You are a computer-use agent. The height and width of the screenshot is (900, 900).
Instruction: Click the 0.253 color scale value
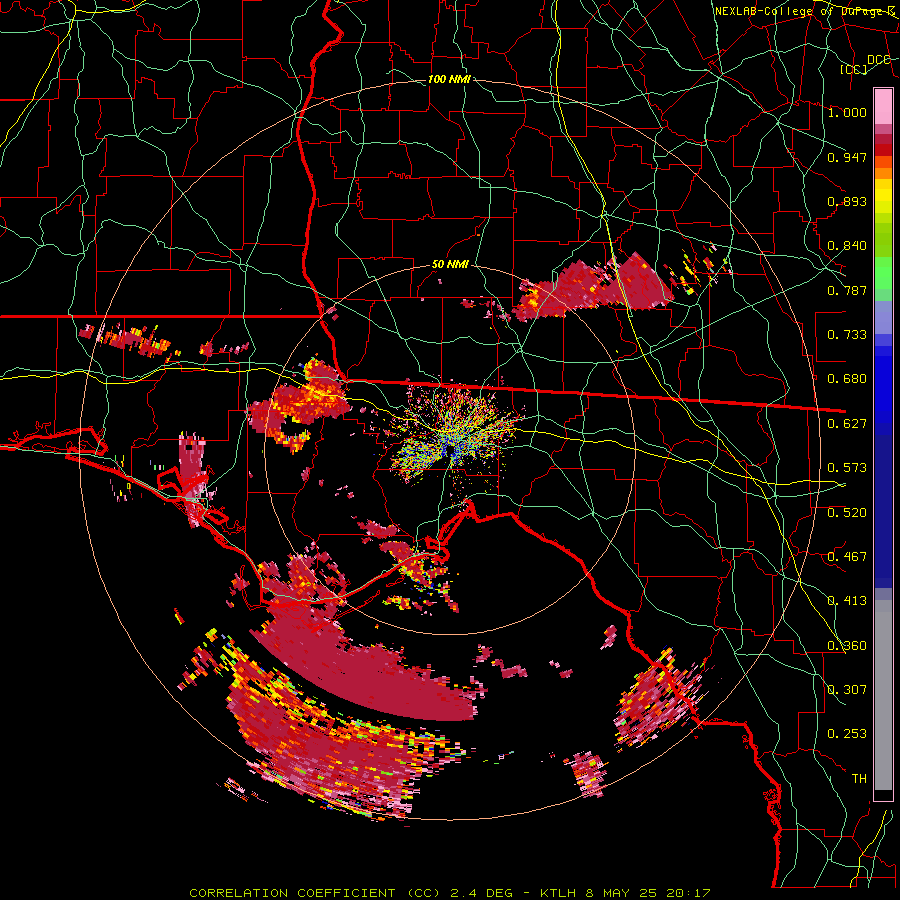(x=847, y=734)
